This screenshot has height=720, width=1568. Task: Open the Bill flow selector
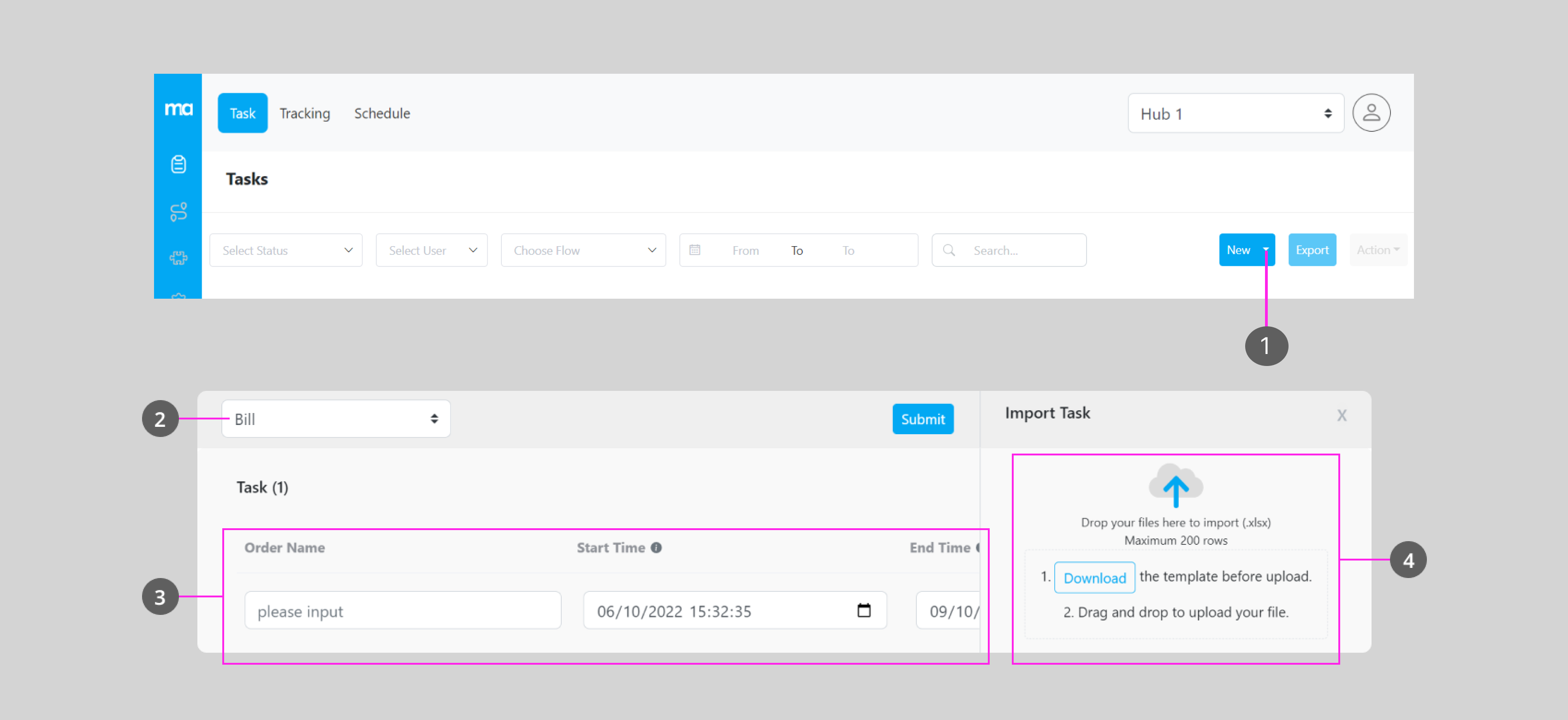pos(336,419)
